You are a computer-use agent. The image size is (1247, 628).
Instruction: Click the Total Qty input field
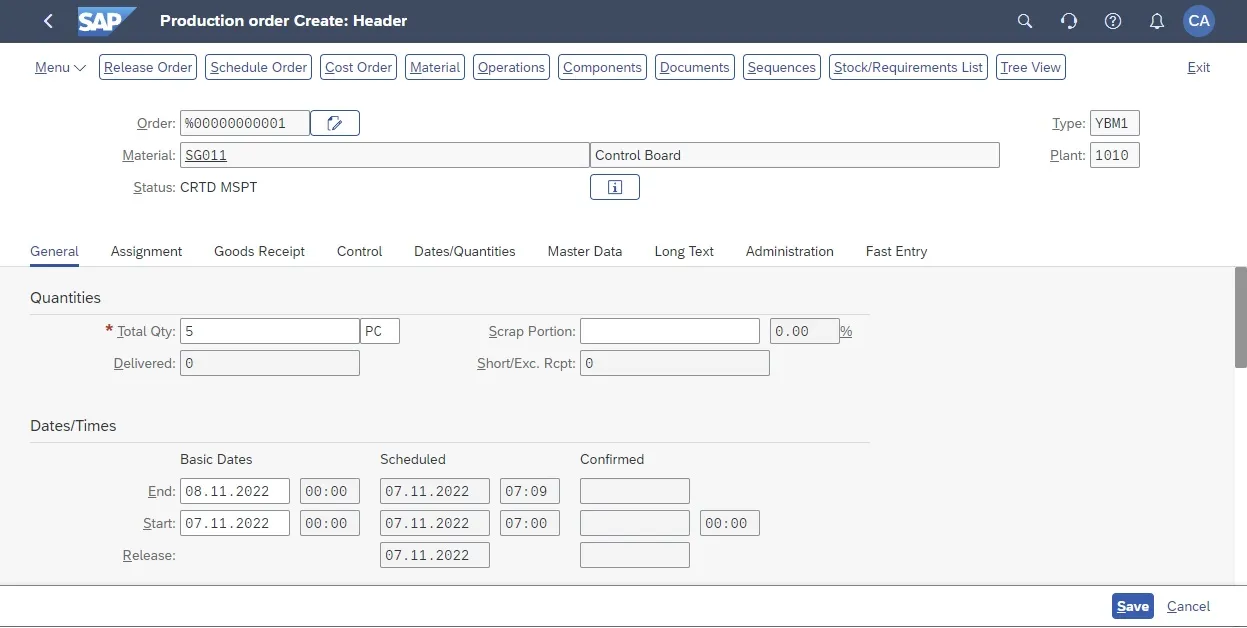coord(269,331)
